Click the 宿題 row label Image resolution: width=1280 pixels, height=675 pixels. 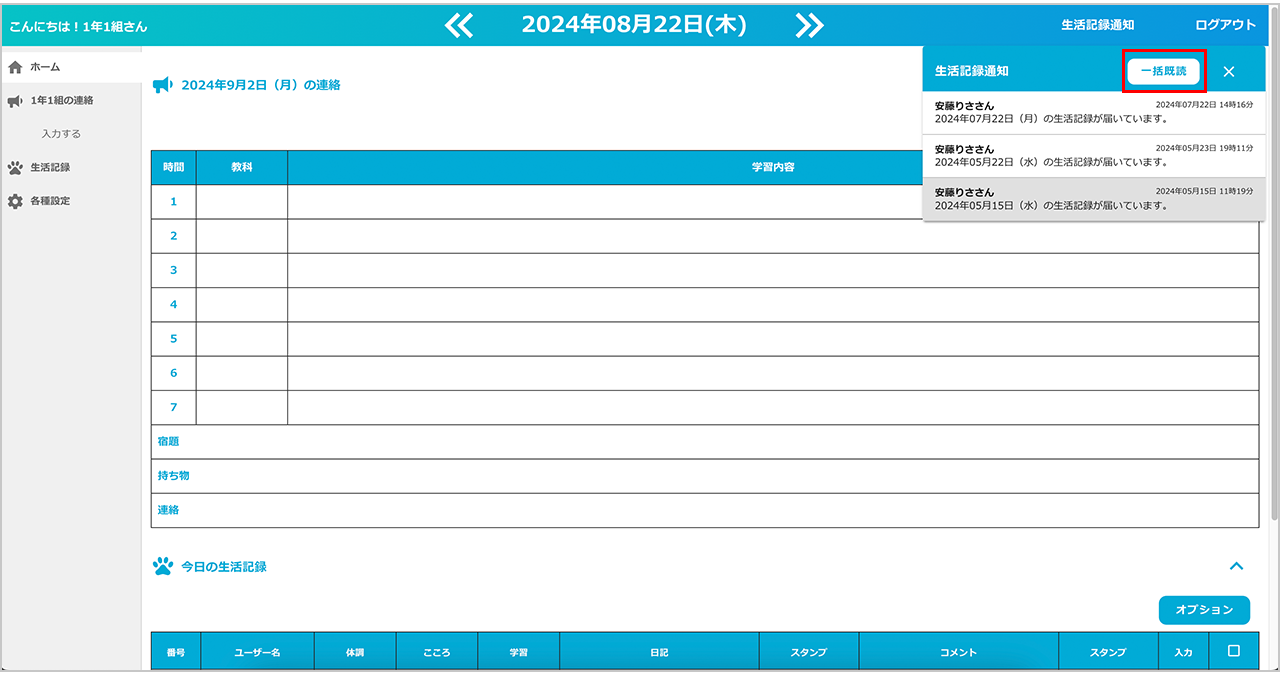168,441
